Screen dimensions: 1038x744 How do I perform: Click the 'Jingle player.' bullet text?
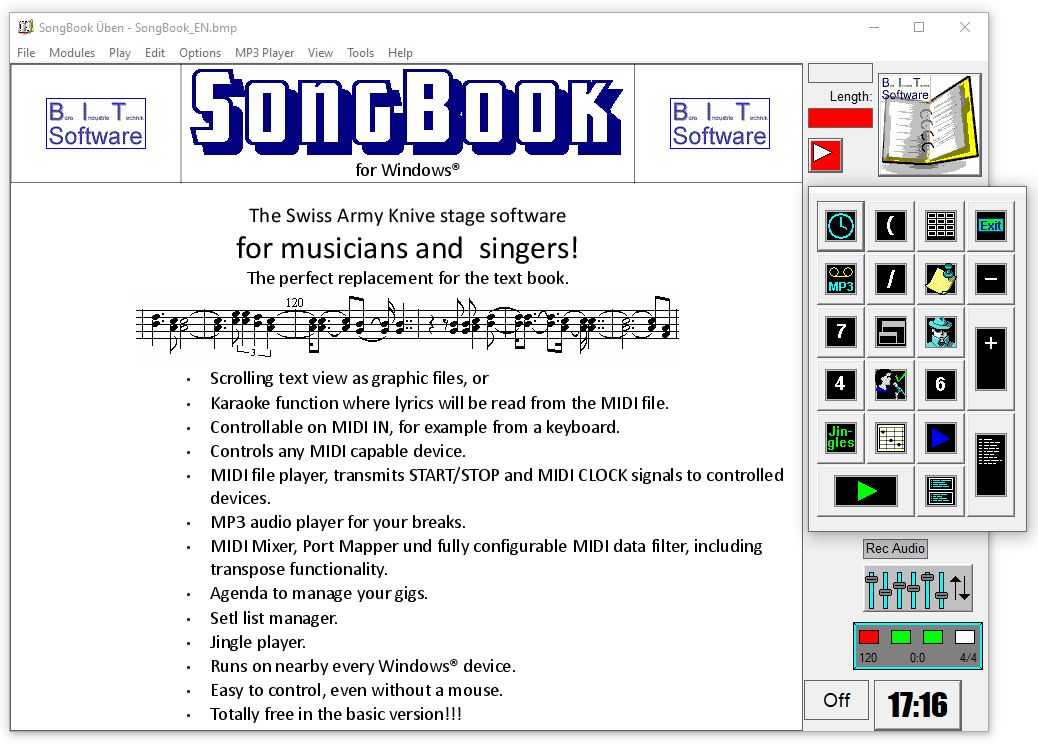coord(258,642)
